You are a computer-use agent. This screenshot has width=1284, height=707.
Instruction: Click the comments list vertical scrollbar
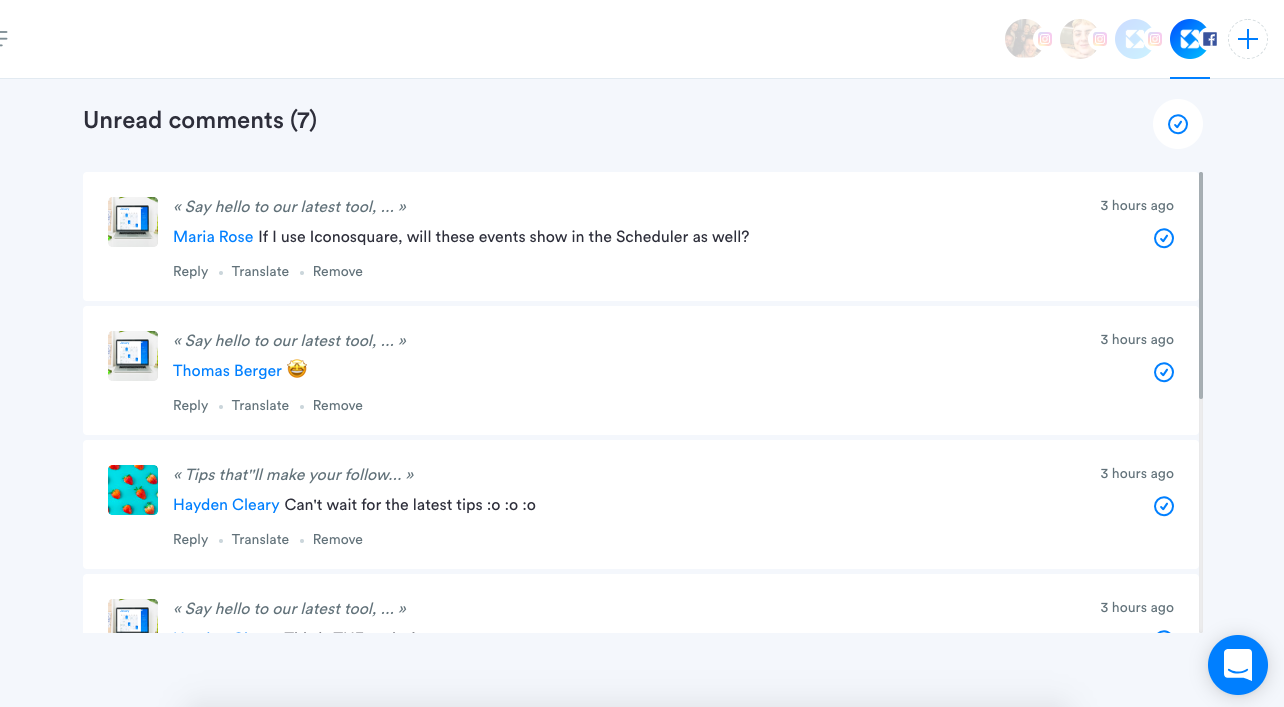click(1201, 286)
